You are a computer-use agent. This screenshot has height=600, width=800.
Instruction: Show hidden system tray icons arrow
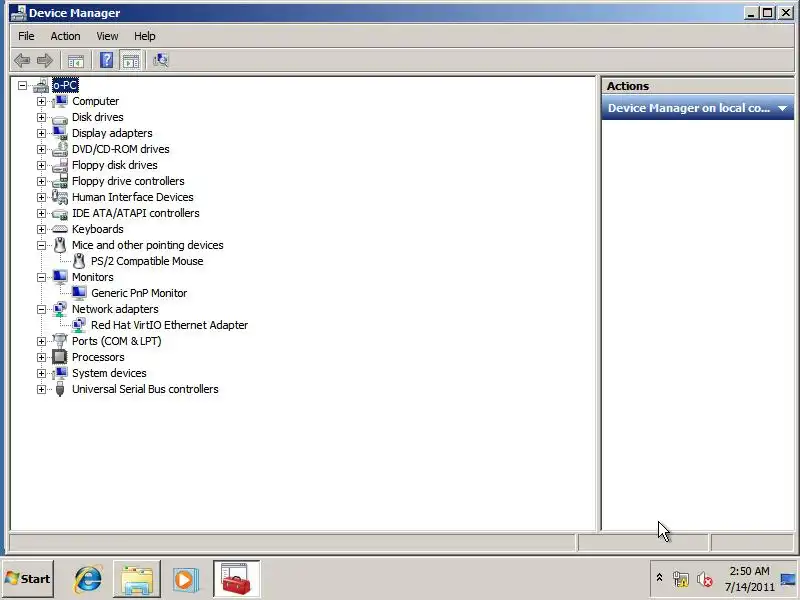pos(659,578)
